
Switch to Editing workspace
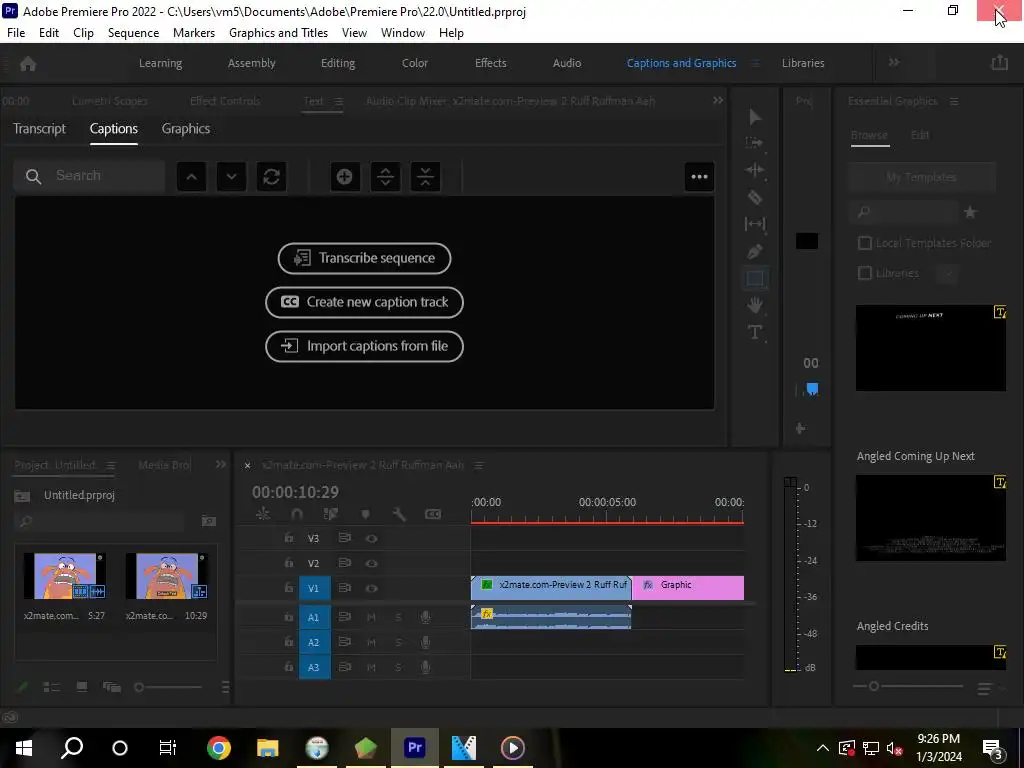338,63
